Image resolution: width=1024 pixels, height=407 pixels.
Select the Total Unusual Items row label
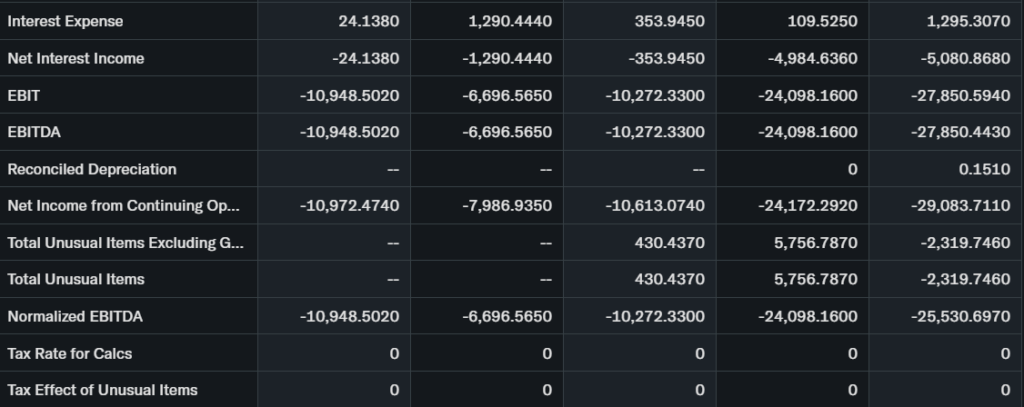(x=76, y=279)
